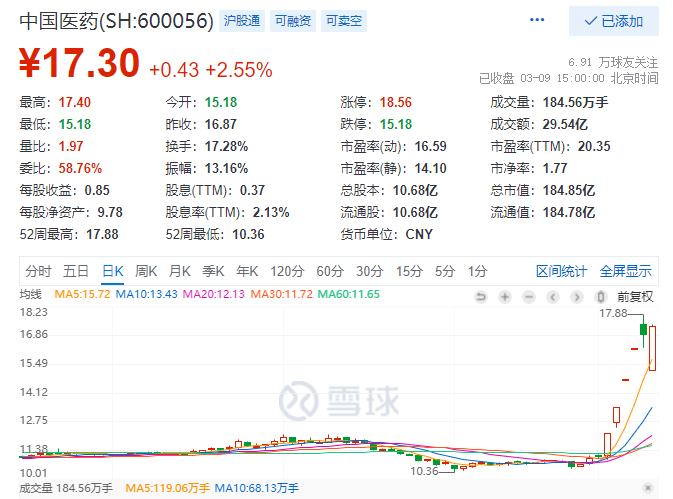Select the 日K chart tab

[113, 271]
